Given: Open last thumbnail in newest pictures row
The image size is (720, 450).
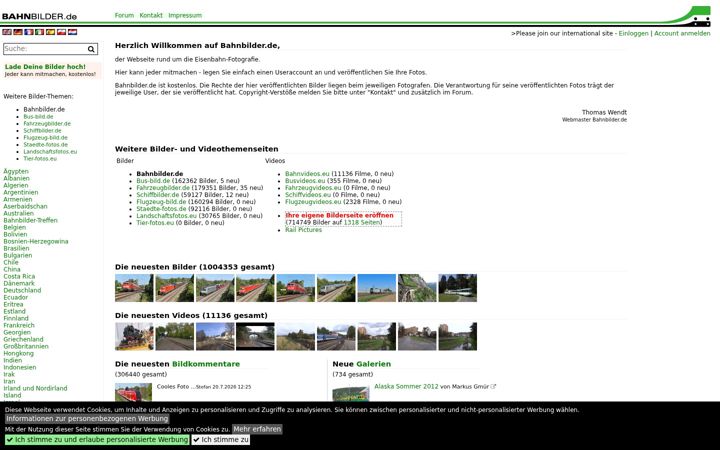Looking at the screenshot, I should click(x=457, y=288).
